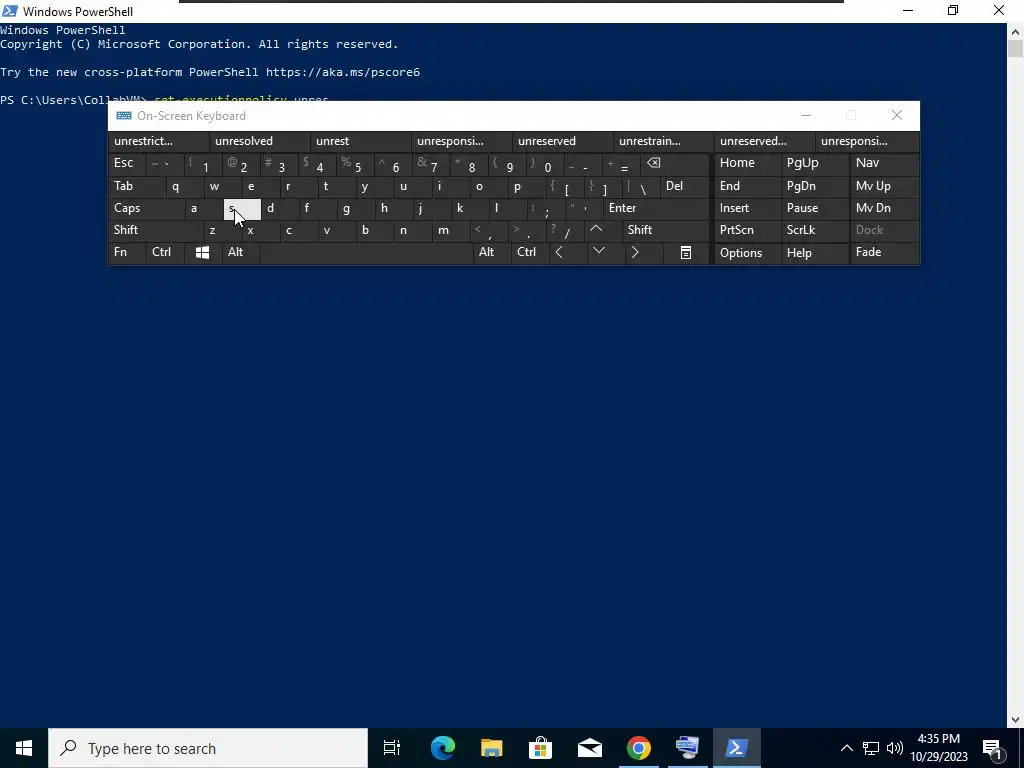
Task: Open the keyboard Options button
Action: (x=747, y=252)
